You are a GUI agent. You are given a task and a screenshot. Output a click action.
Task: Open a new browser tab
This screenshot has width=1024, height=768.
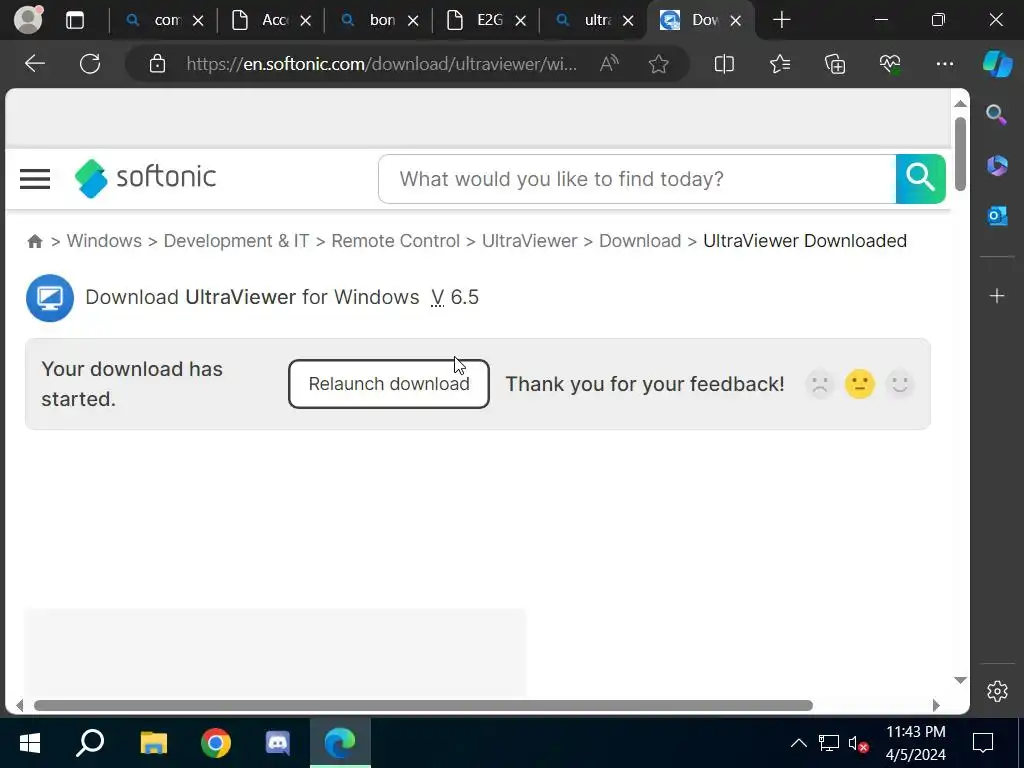tap(781, 20)
